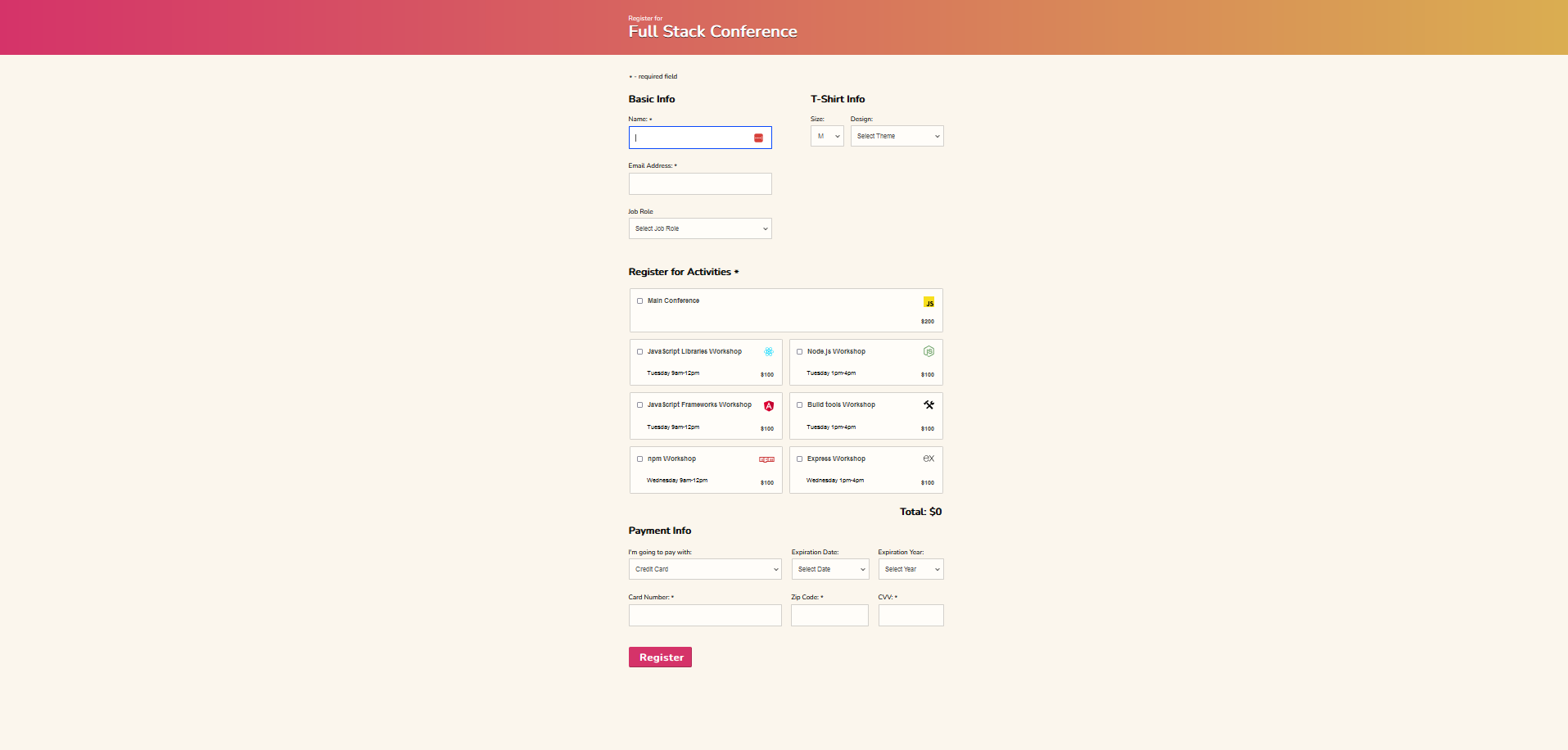Click the 'T-Shirt Info' heading
Screen dimensions: 1568x750
[838, 99]
